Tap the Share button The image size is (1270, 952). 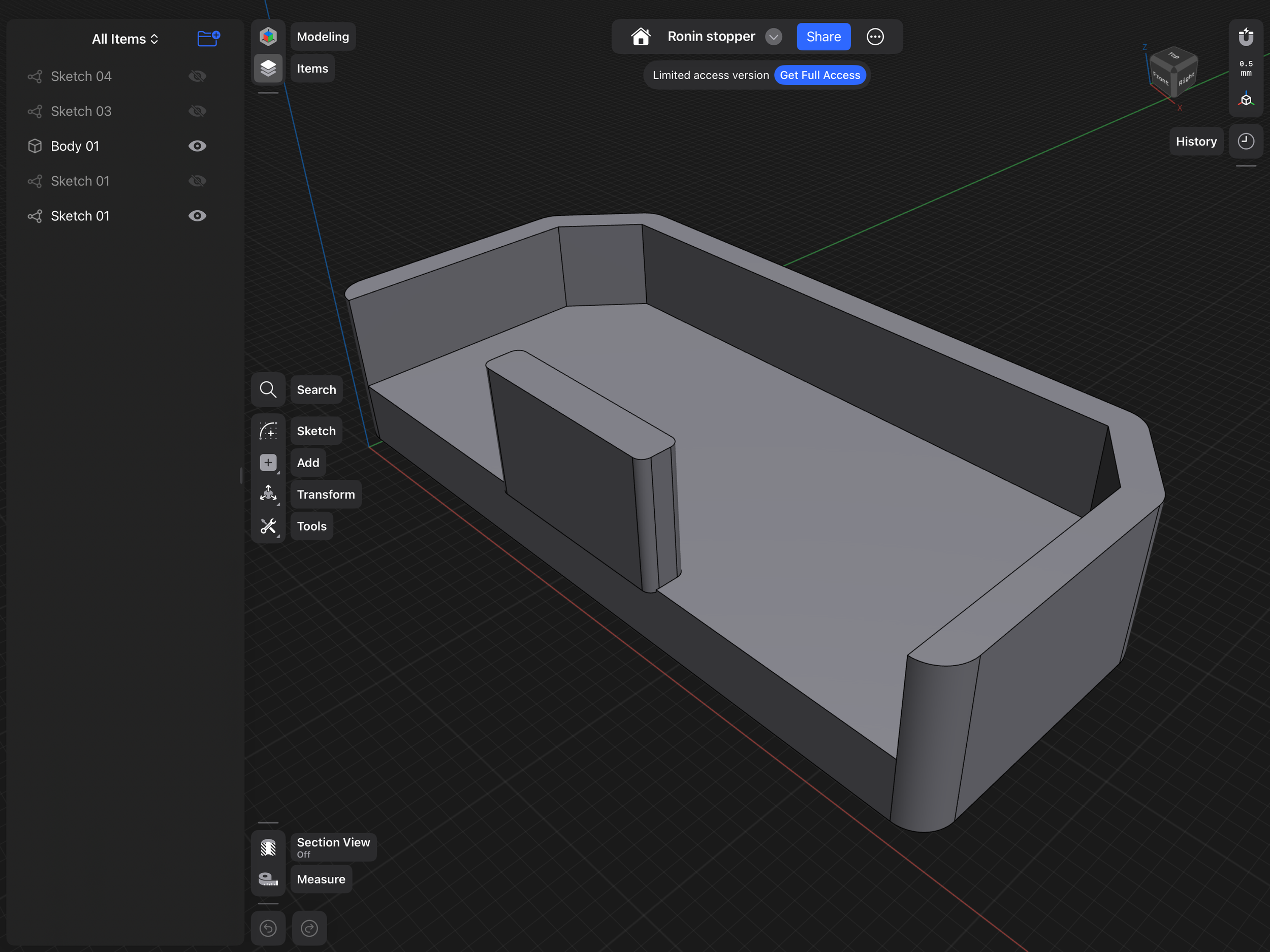[x=823, y=36]
